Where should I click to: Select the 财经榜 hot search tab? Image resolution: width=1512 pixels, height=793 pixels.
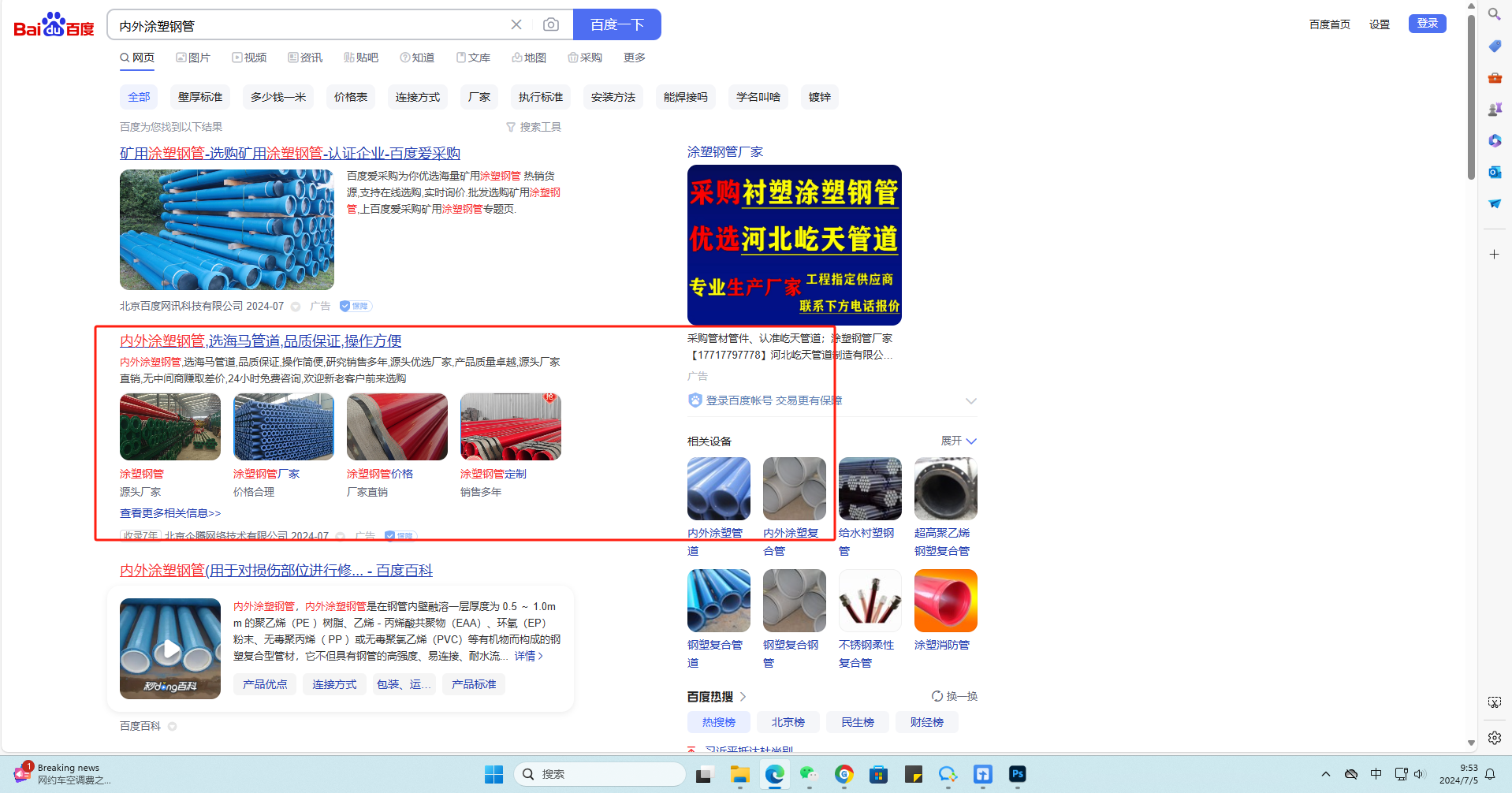[927, 722]
